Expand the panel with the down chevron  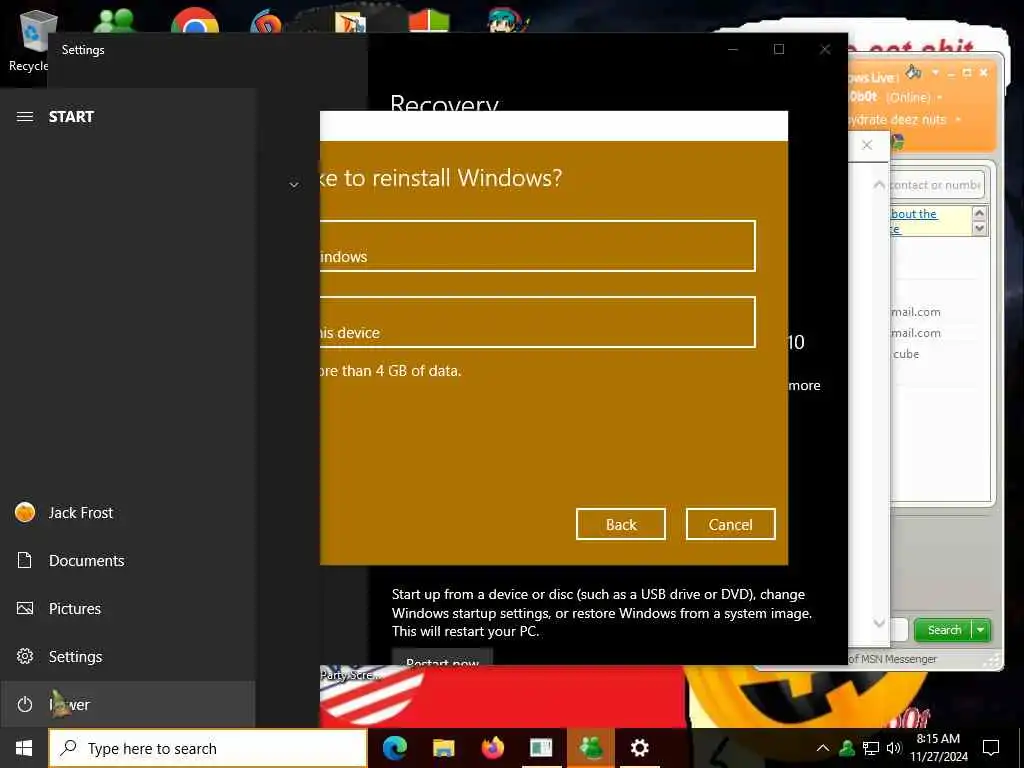pyautogui.click(x=879, y=622)
